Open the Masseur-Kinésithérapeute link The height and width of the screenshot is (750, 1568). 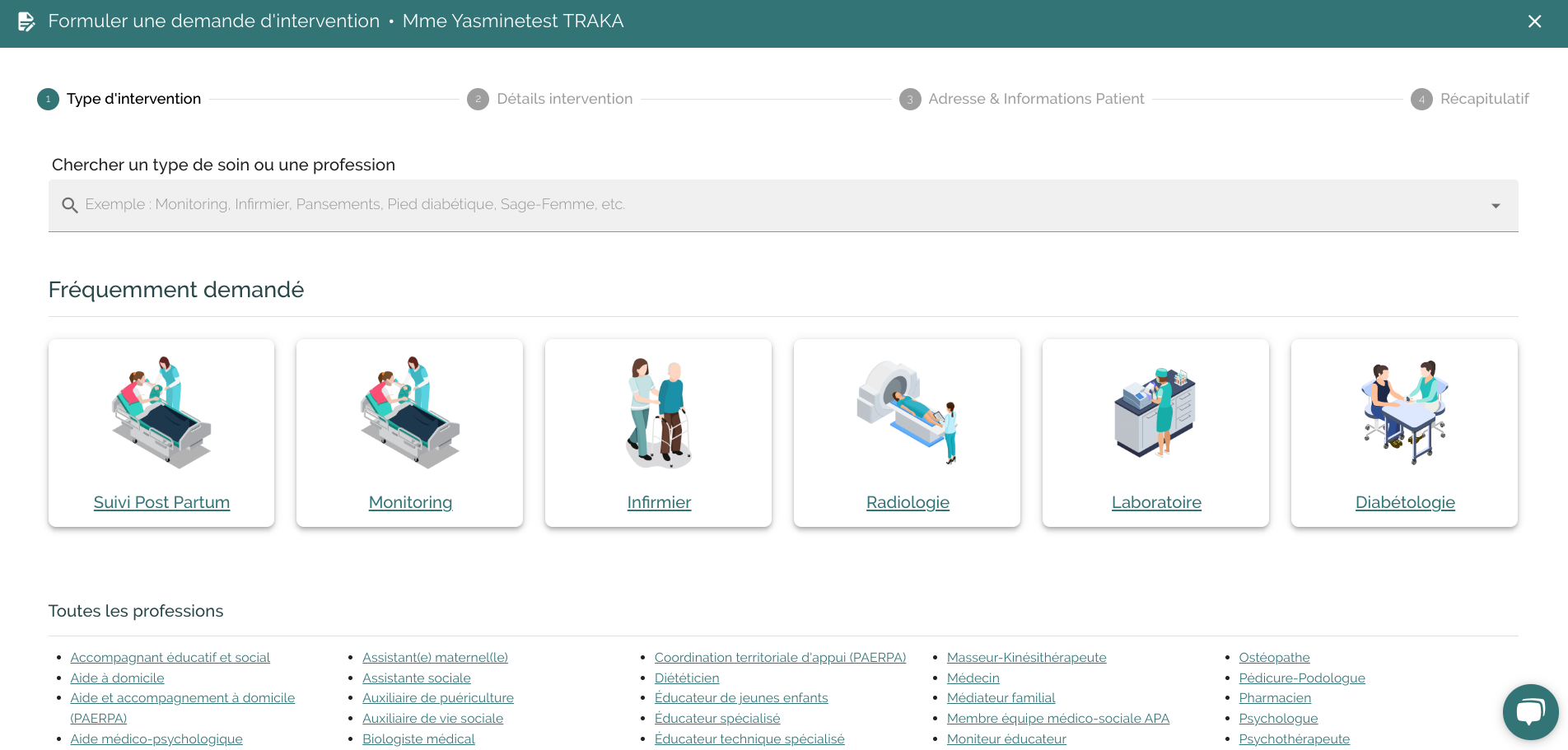(x=1026, y=658)
